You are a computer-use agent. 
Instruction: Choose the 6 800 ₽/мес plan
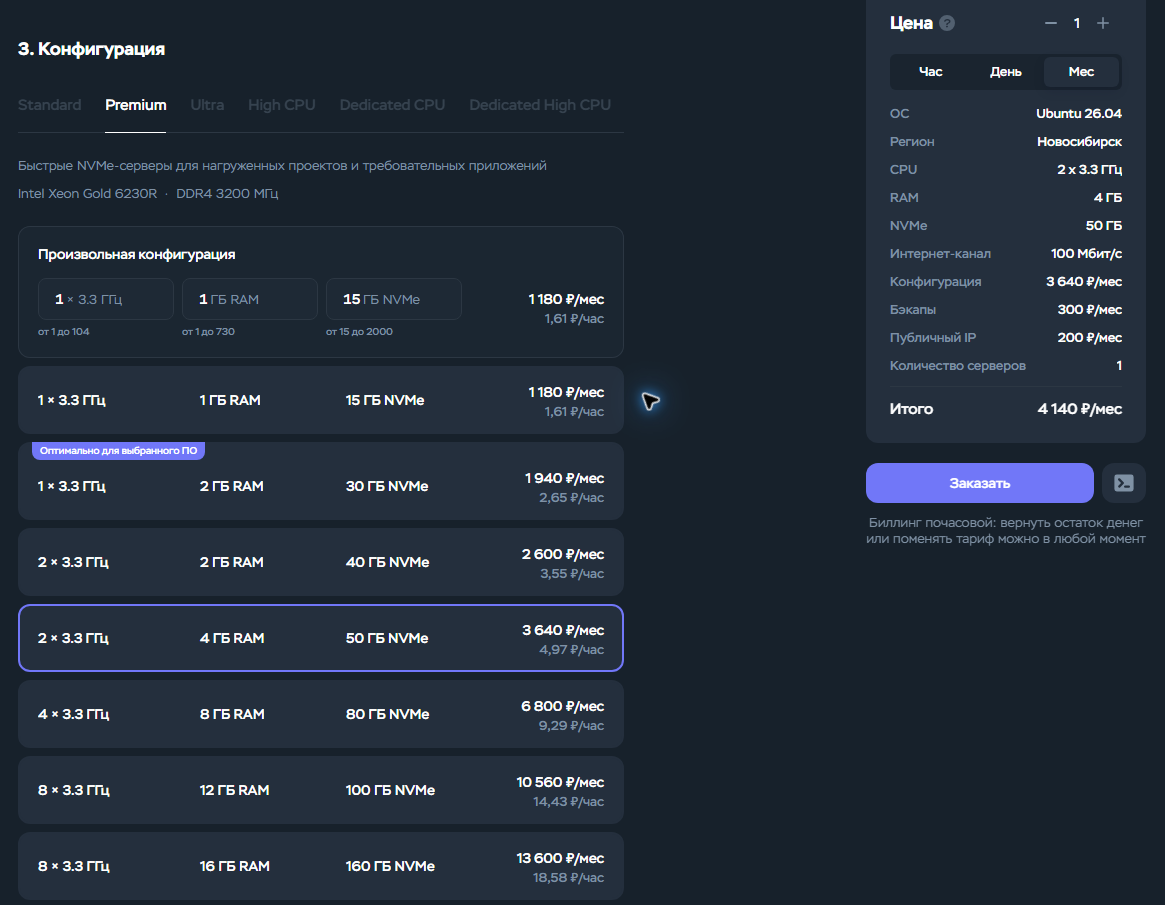click(x=321, y=714)
